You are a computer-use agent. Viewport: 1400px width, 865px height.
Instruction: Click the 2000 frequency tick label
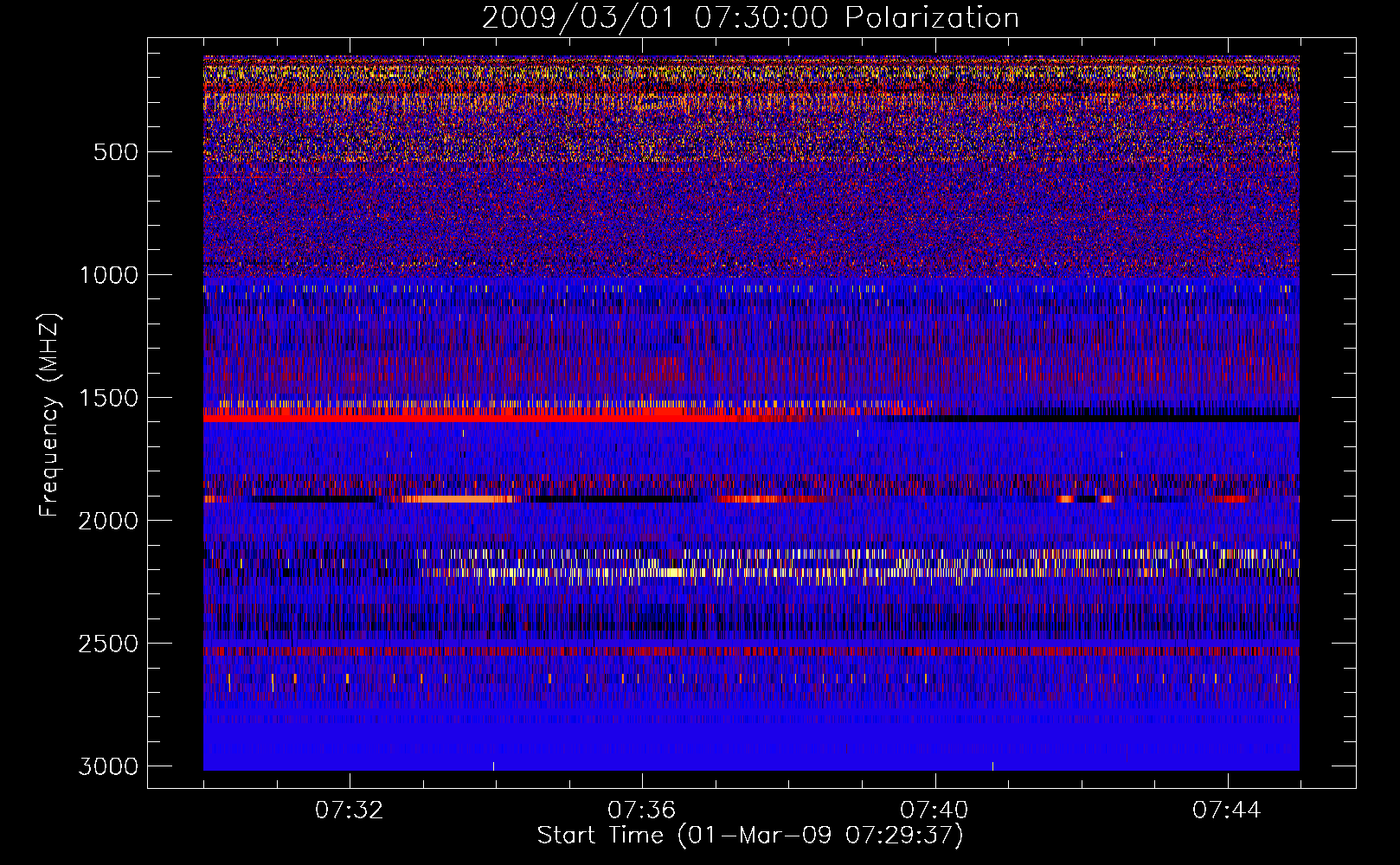click(108, 521)
